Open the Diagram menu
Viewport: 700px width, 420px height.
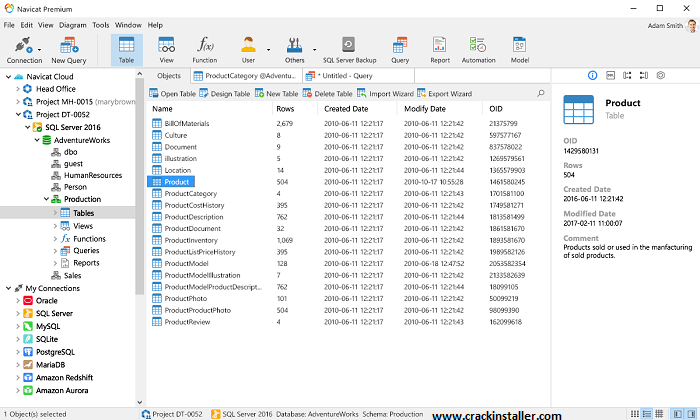(73, 25)
